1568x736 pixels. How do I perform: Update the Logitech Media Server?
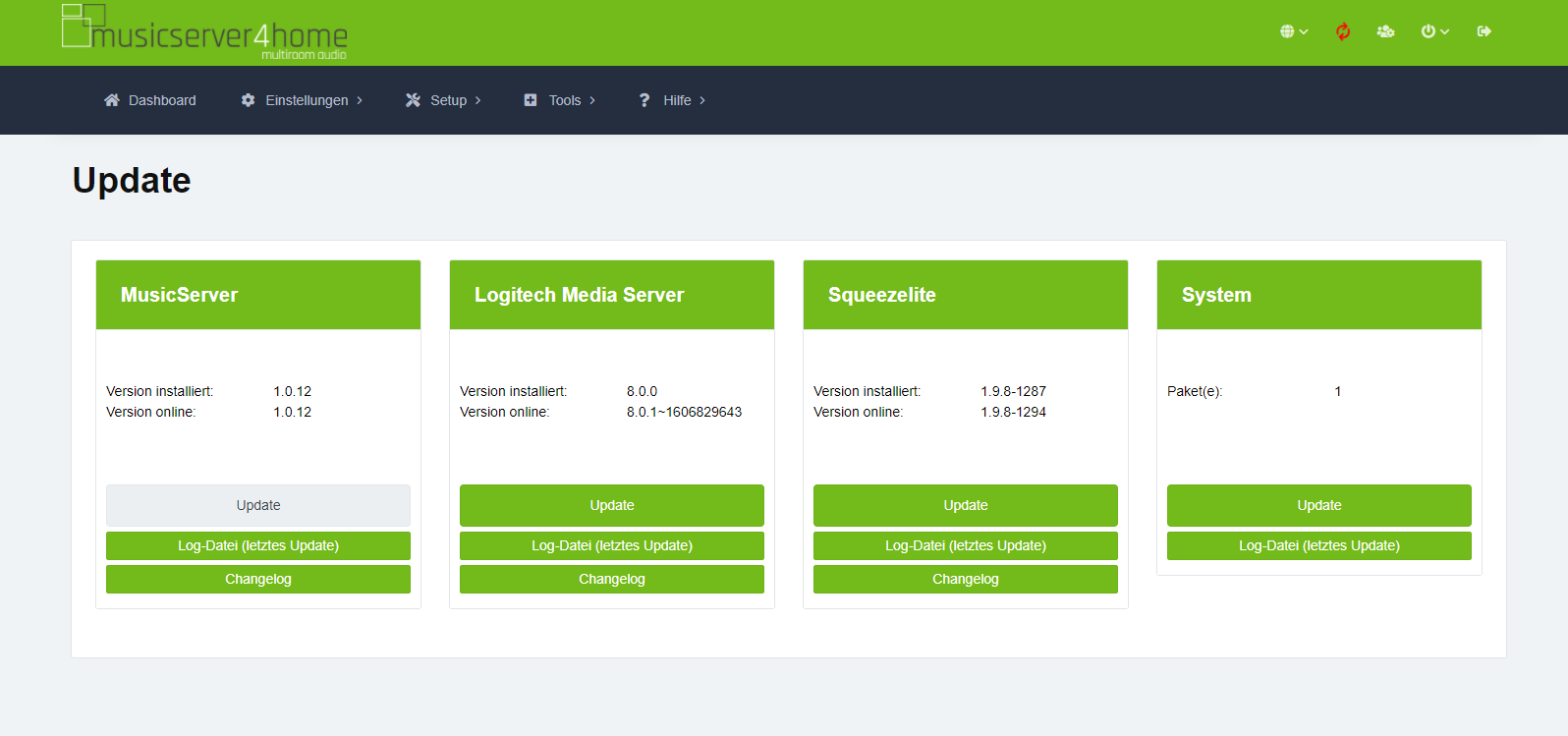click(x=611, y=505)
